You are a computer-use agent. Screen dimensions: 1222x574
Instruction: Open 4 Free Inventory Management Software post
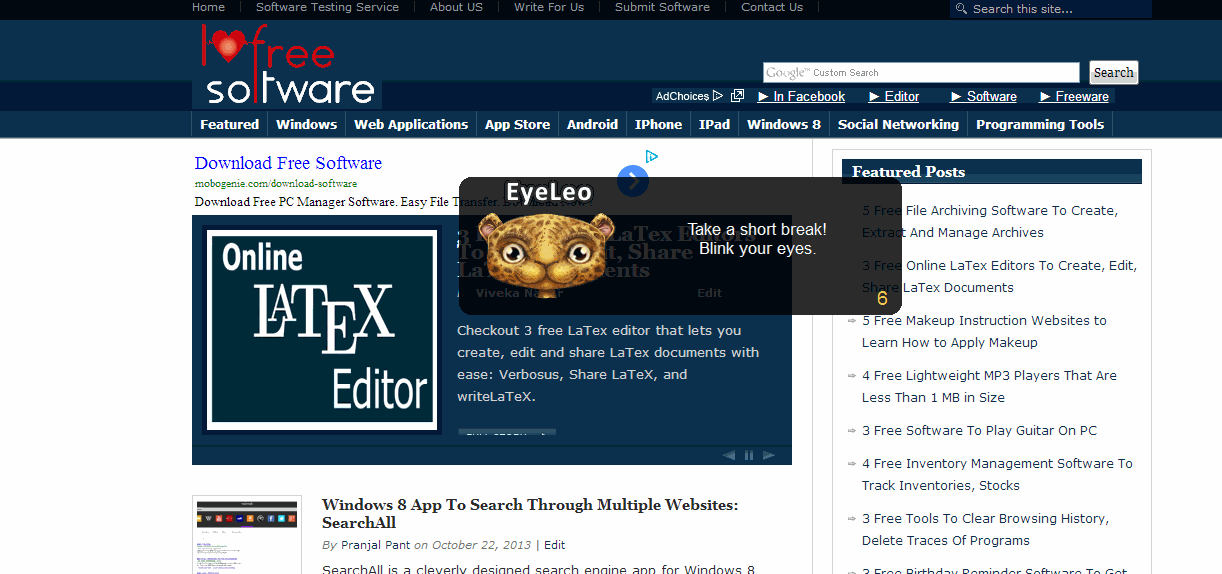(x=997, y=475)
